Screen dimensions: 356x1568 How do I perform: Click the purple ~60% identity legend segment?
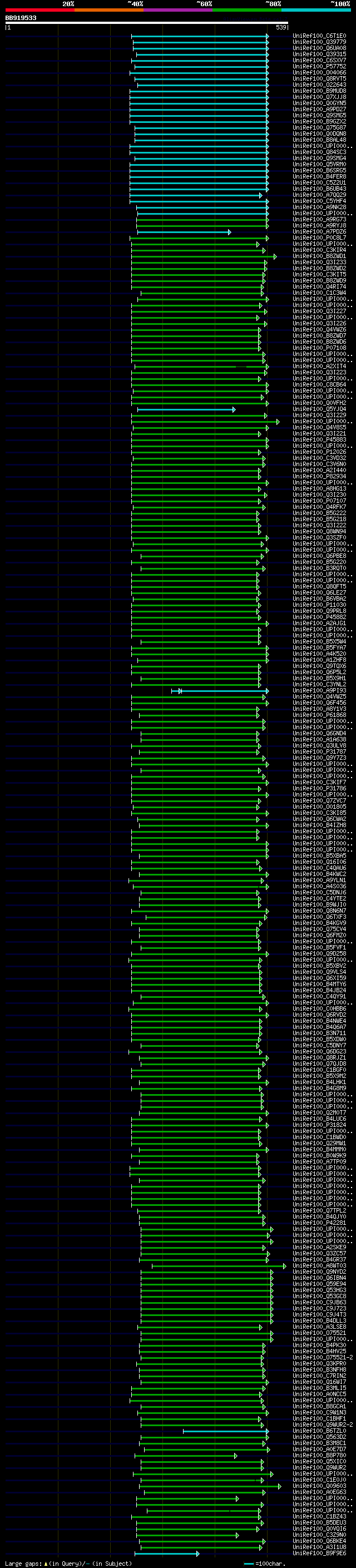[179, 10]
